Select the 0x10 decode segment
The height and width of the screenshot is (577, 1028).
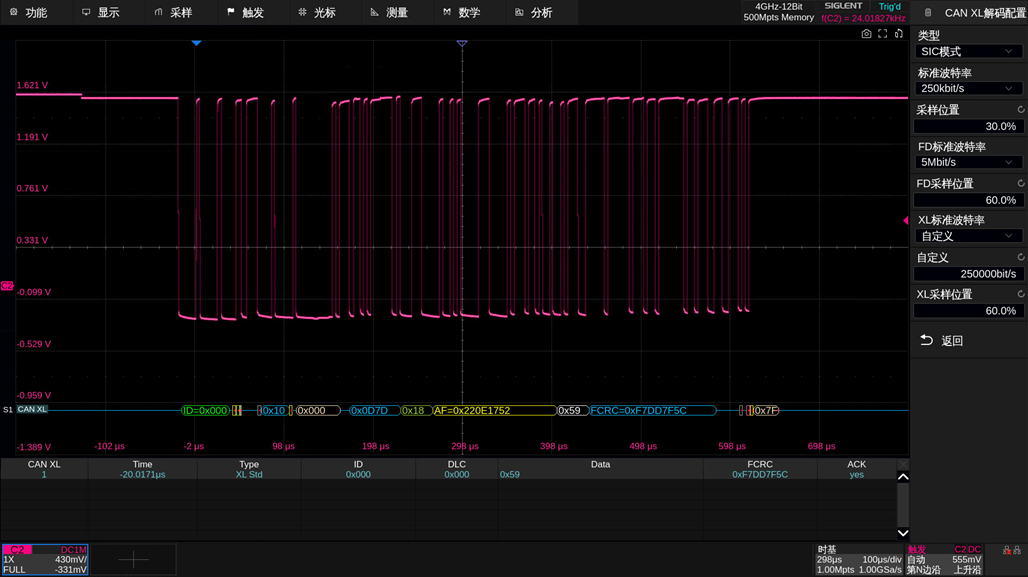[274, 410]
